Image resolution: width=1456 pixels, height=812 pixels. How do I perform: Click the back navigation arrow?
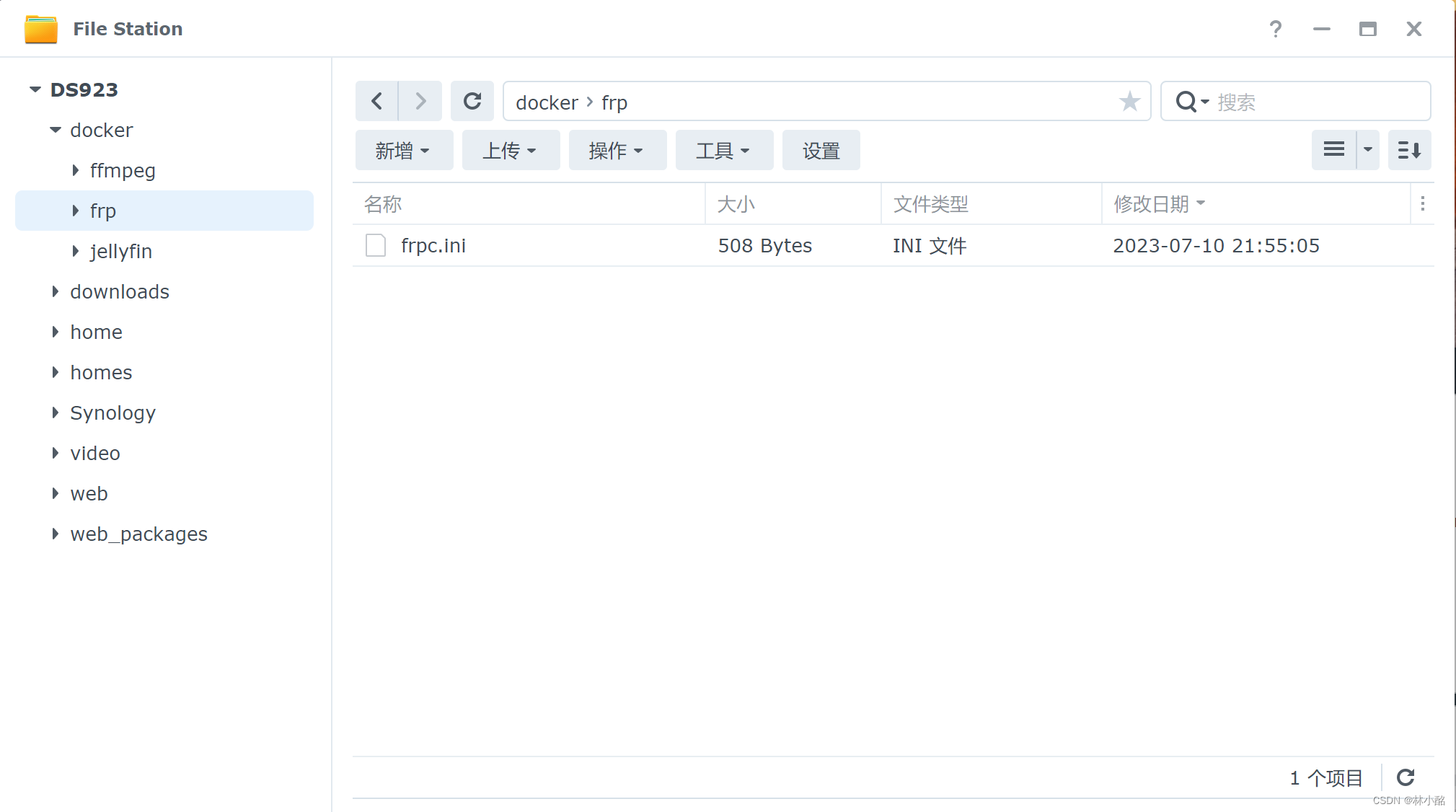tap(376, 102)
